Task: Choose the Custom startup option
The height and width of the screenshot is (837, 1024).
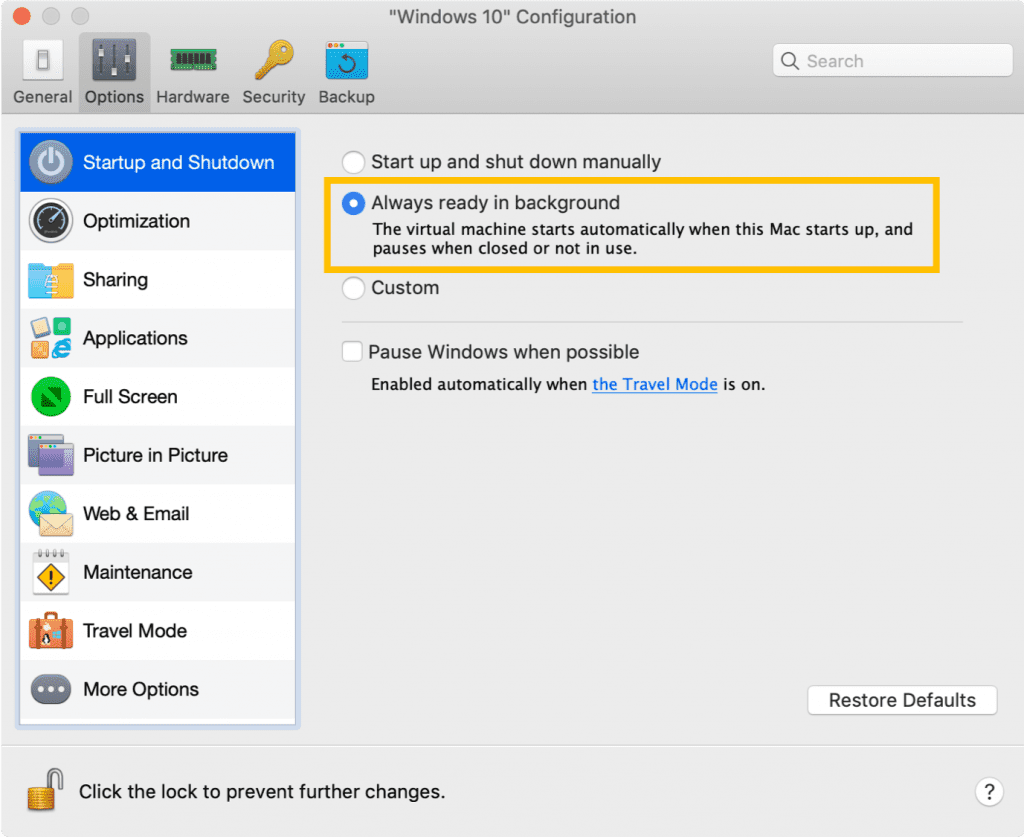Action: 352,288
